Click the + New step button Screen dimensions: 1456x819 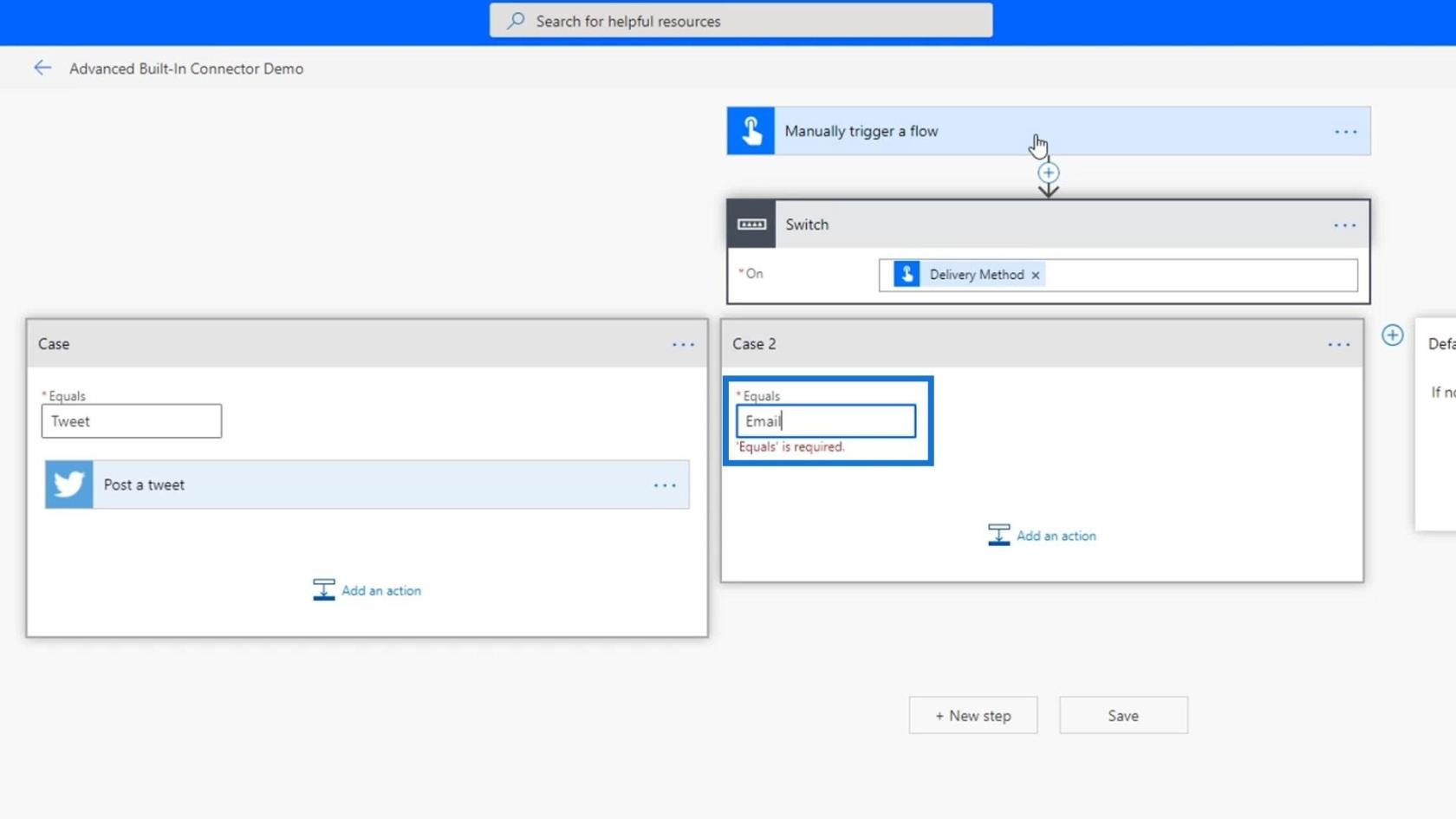[973, 716]
